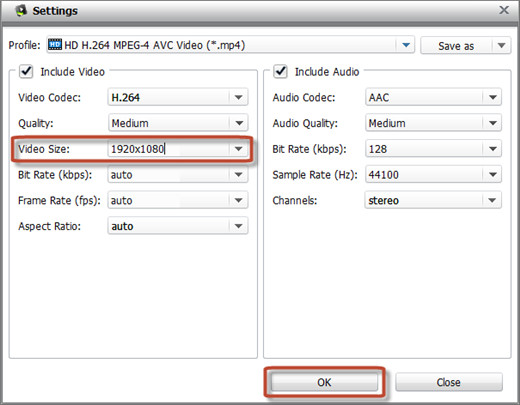Expand the Channels stereo dropdown

433,200
